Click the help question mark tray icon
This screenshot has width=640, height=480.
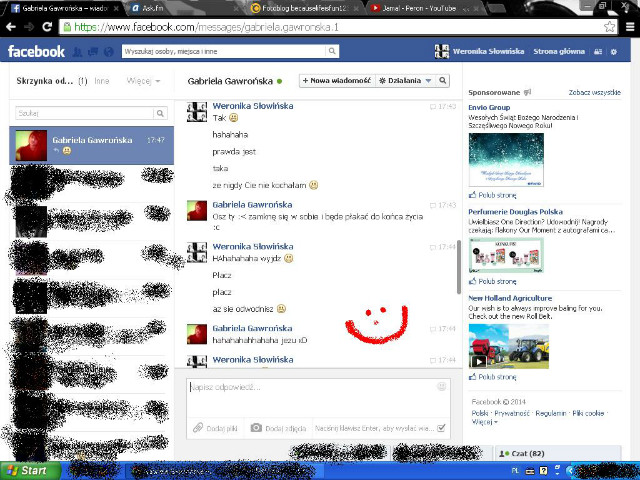point(543,471)
